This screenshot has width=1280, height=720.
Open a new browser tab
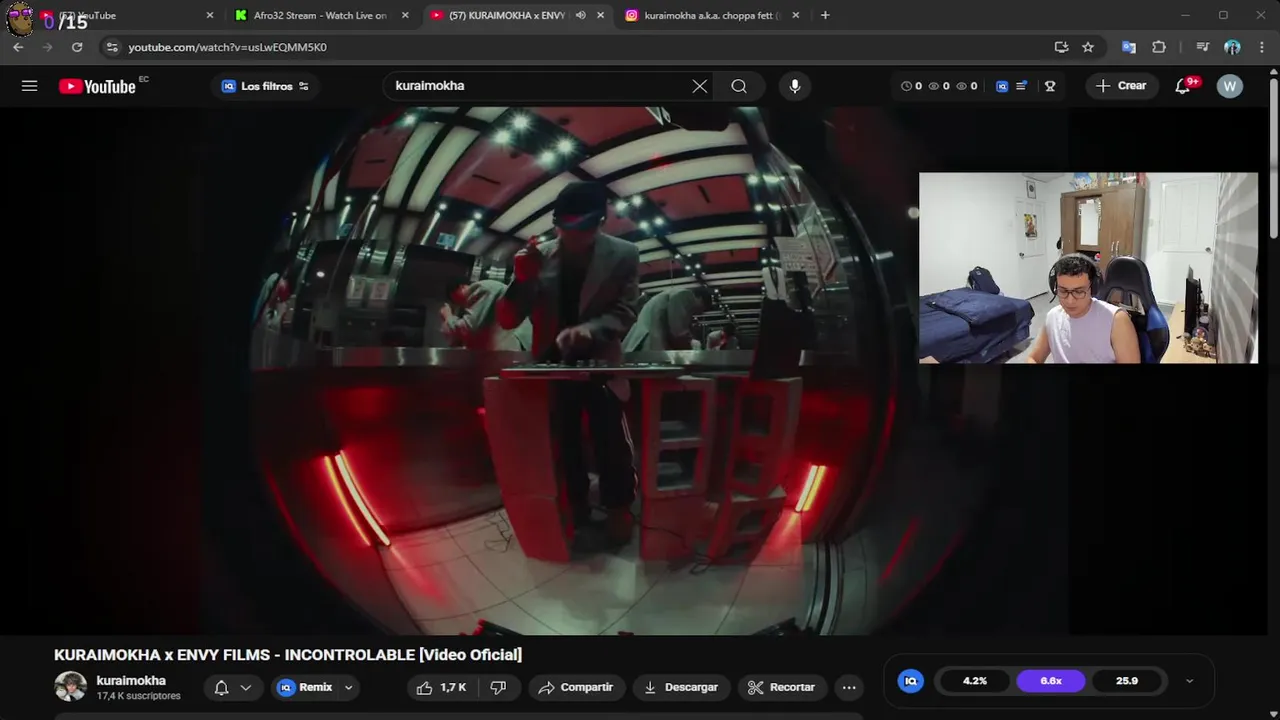pos(825,15)
